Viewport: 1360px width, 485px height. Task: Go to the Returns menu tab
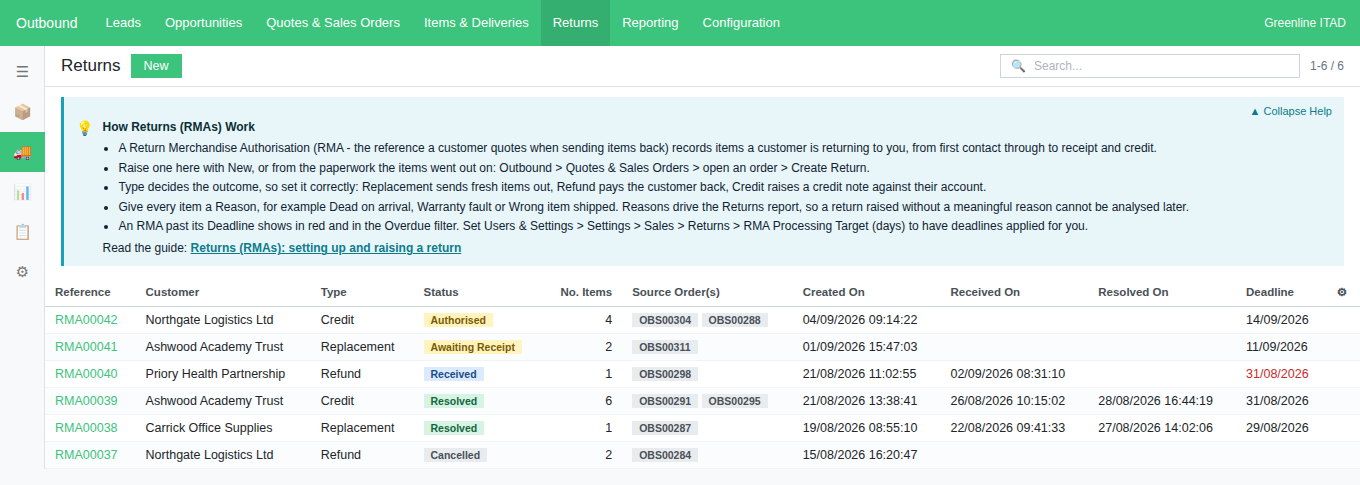(x=575, y=23)
